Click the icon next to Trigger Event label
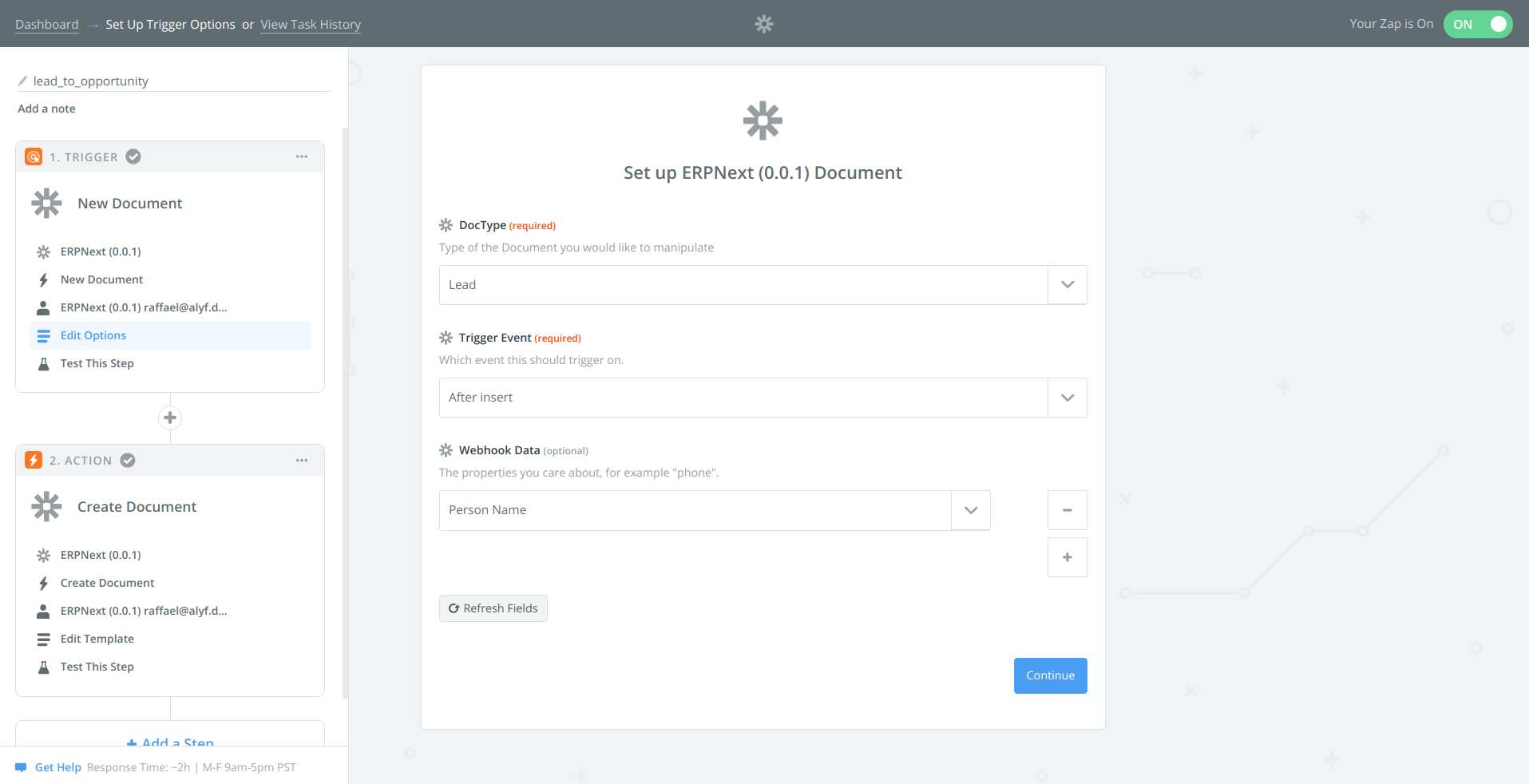Image resolution: width=1529 pixels, height=784 pixels. coord(446,338)
